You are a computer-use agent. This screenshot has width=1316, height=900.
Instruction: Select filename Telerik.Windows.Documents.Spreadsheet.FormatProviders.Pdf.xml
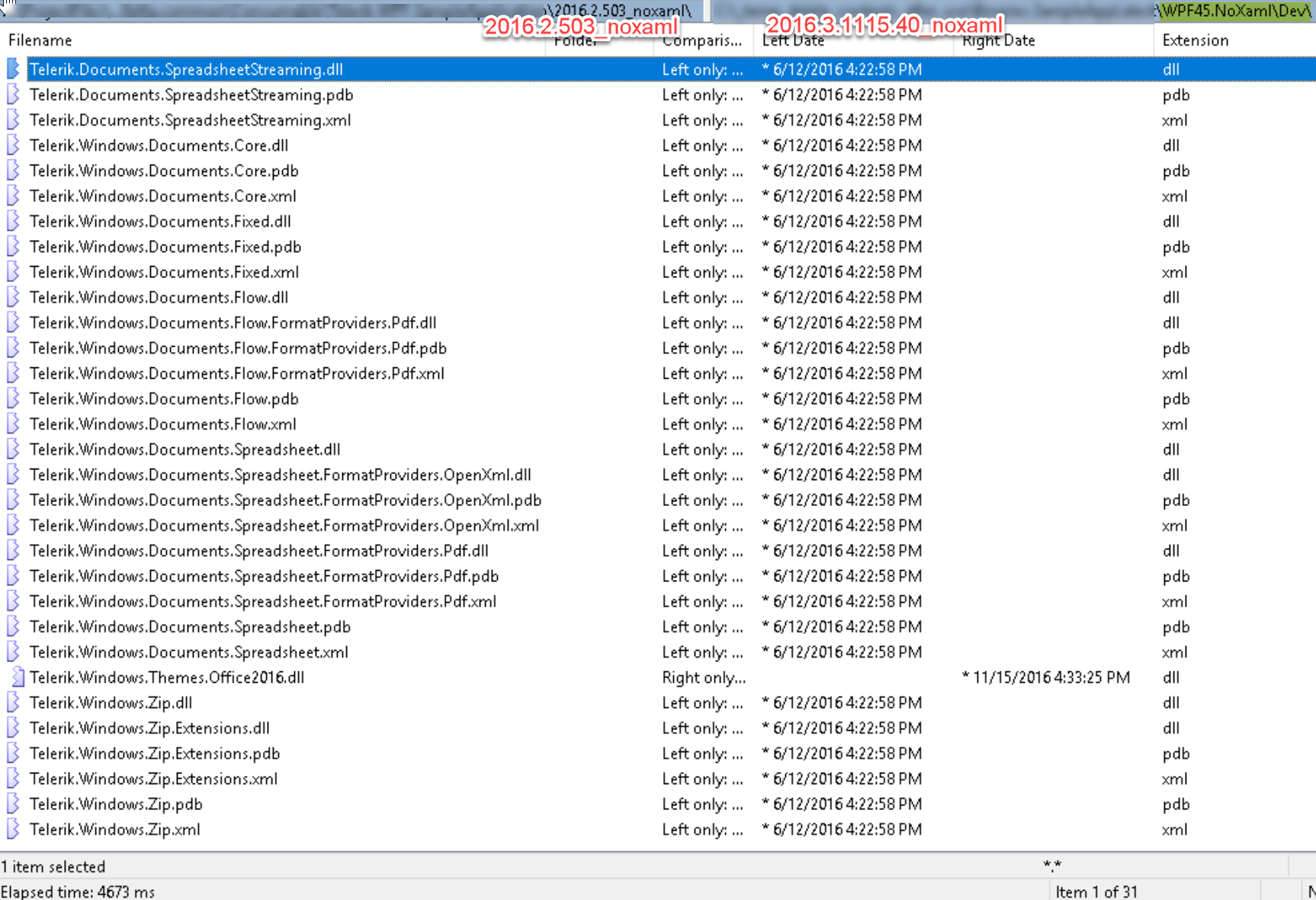tap(263, 601)
